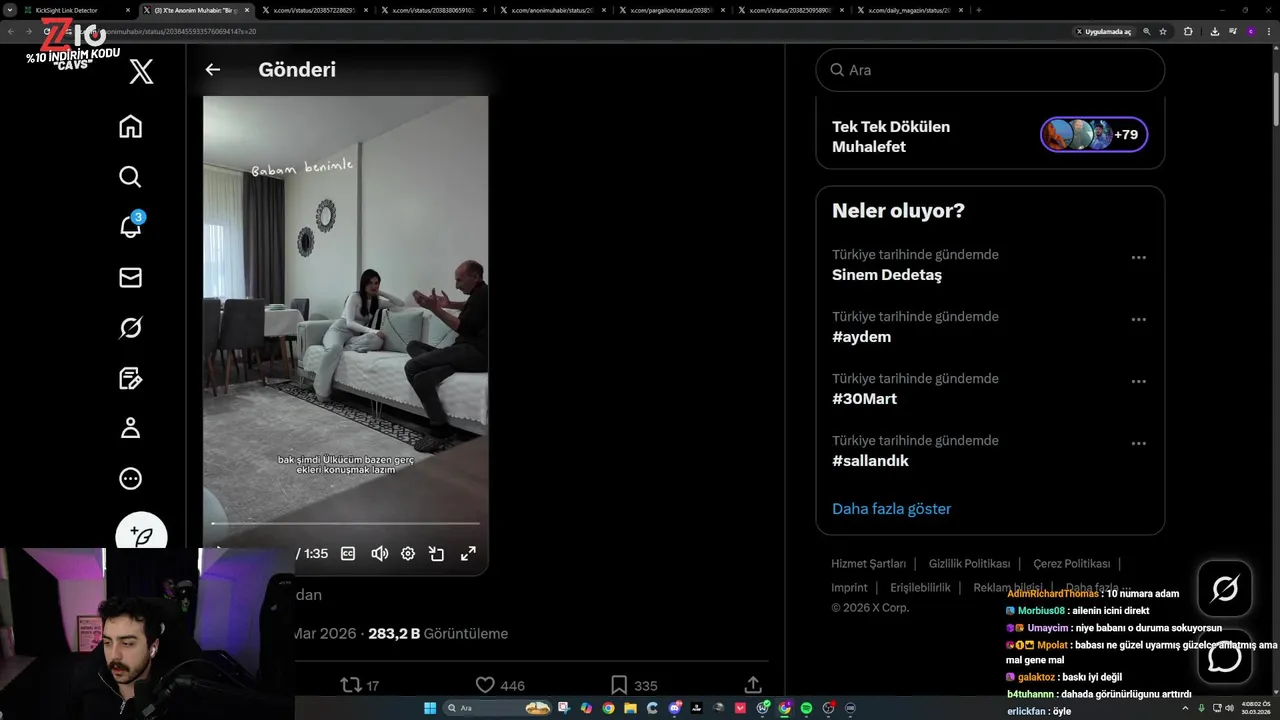Open a new browser tab

point(978,10)
